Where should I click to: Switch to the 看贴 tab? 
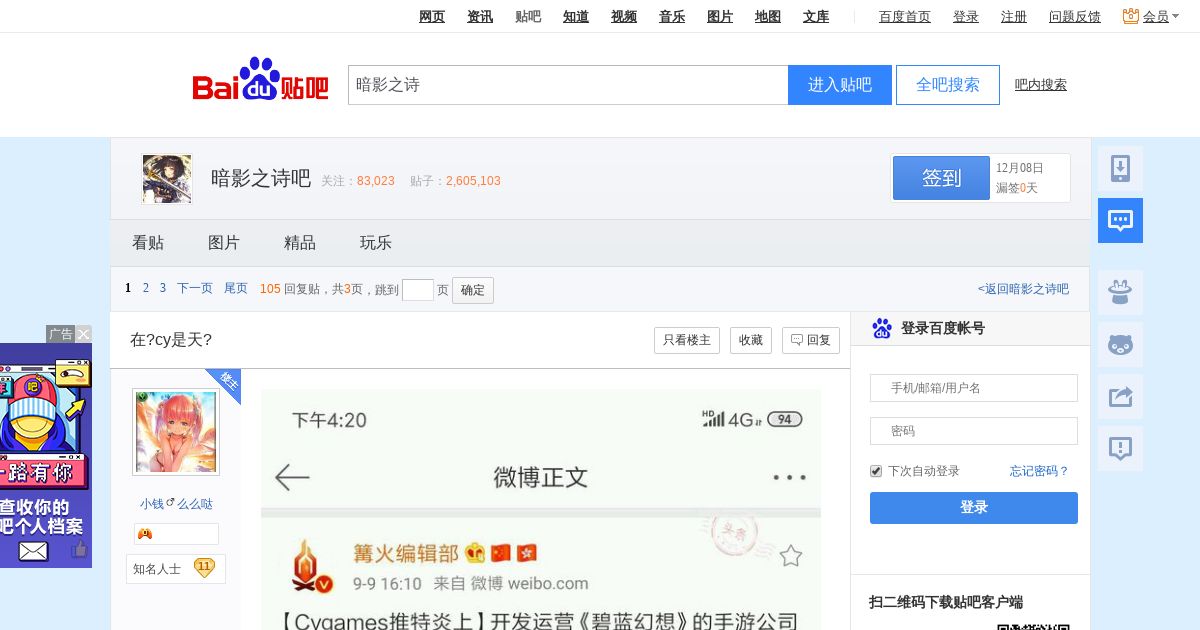click(148, 243)
